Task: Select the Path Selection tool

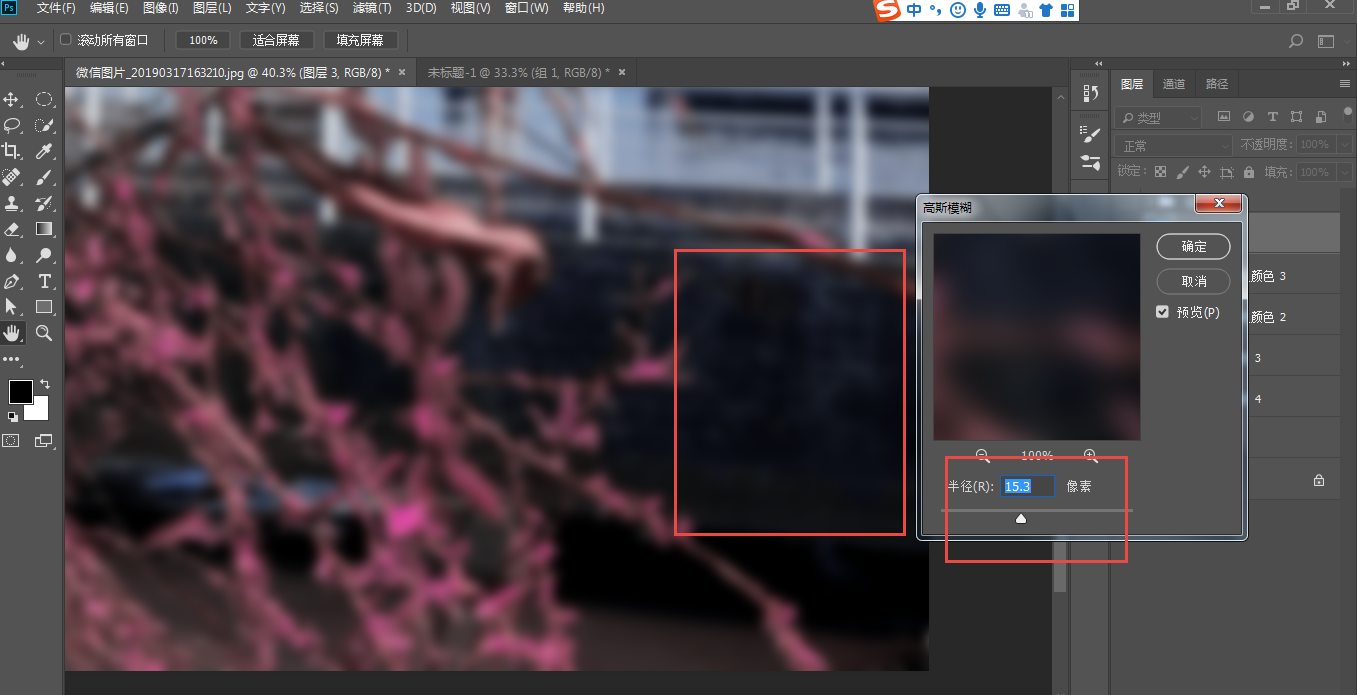Action: [x=12, y=307]
